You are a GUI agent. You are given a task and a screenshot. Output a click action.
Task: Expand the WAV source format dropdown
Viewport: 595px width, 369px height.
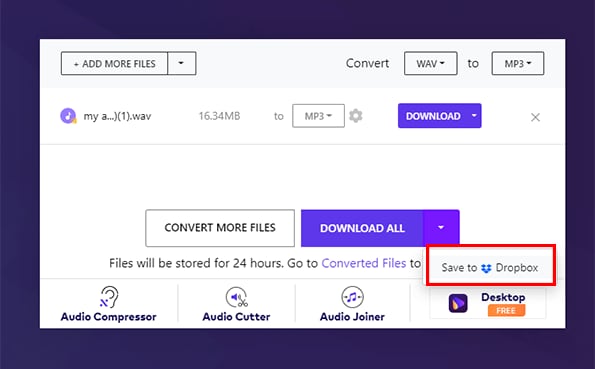click(431, 63)
